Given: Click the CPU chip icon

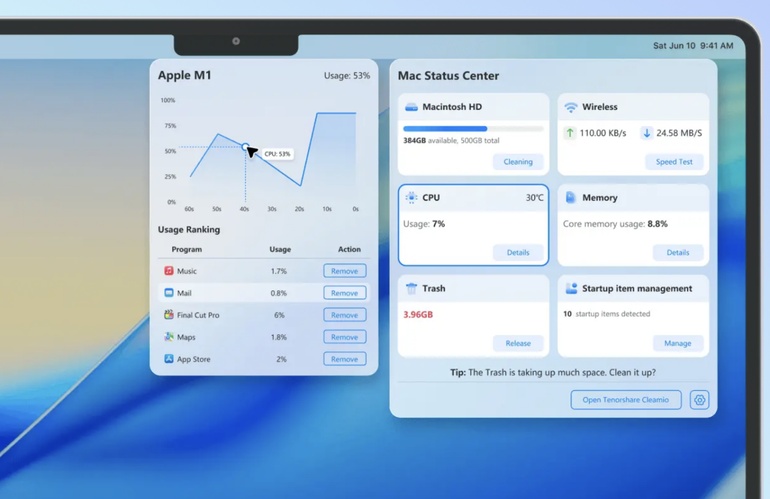Looking at the screenshot, I should (x=411, y=198).
